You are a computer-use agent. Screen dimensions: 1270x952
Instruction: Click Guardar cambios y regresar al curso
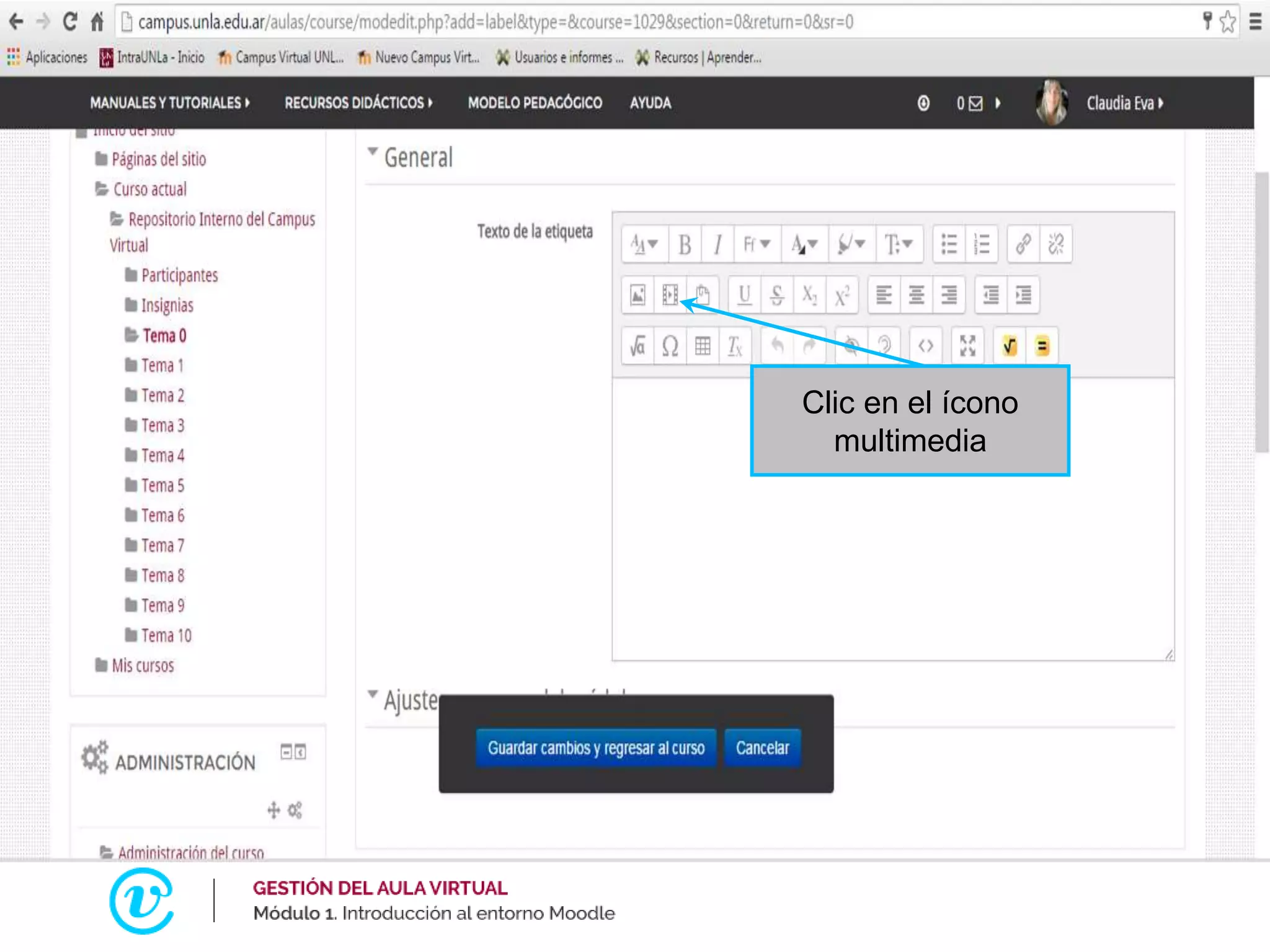[596, 748]
